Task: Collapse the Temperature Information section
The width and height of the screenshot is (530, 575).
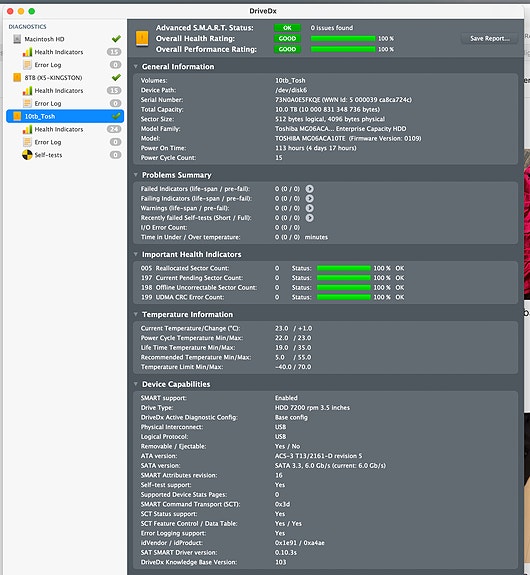Action: 136,314
